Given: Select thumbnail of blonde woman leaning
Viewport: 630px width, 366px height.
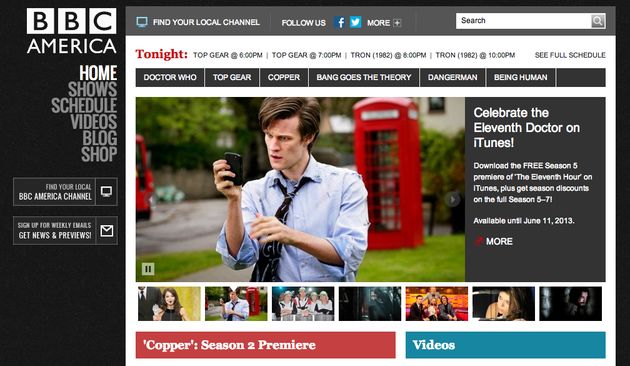Looking at the screenshot, I should (x=503, y=304).
